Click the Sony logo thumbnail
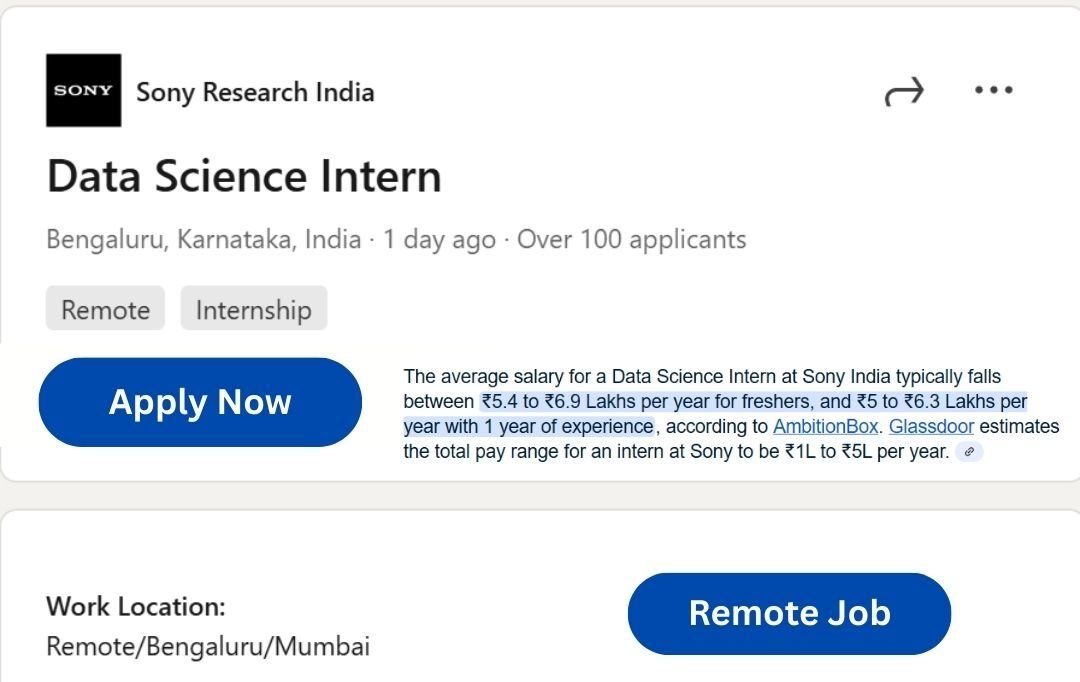Screen dimensions: 1080x682 pyautogui.click(x=83, y=91)
